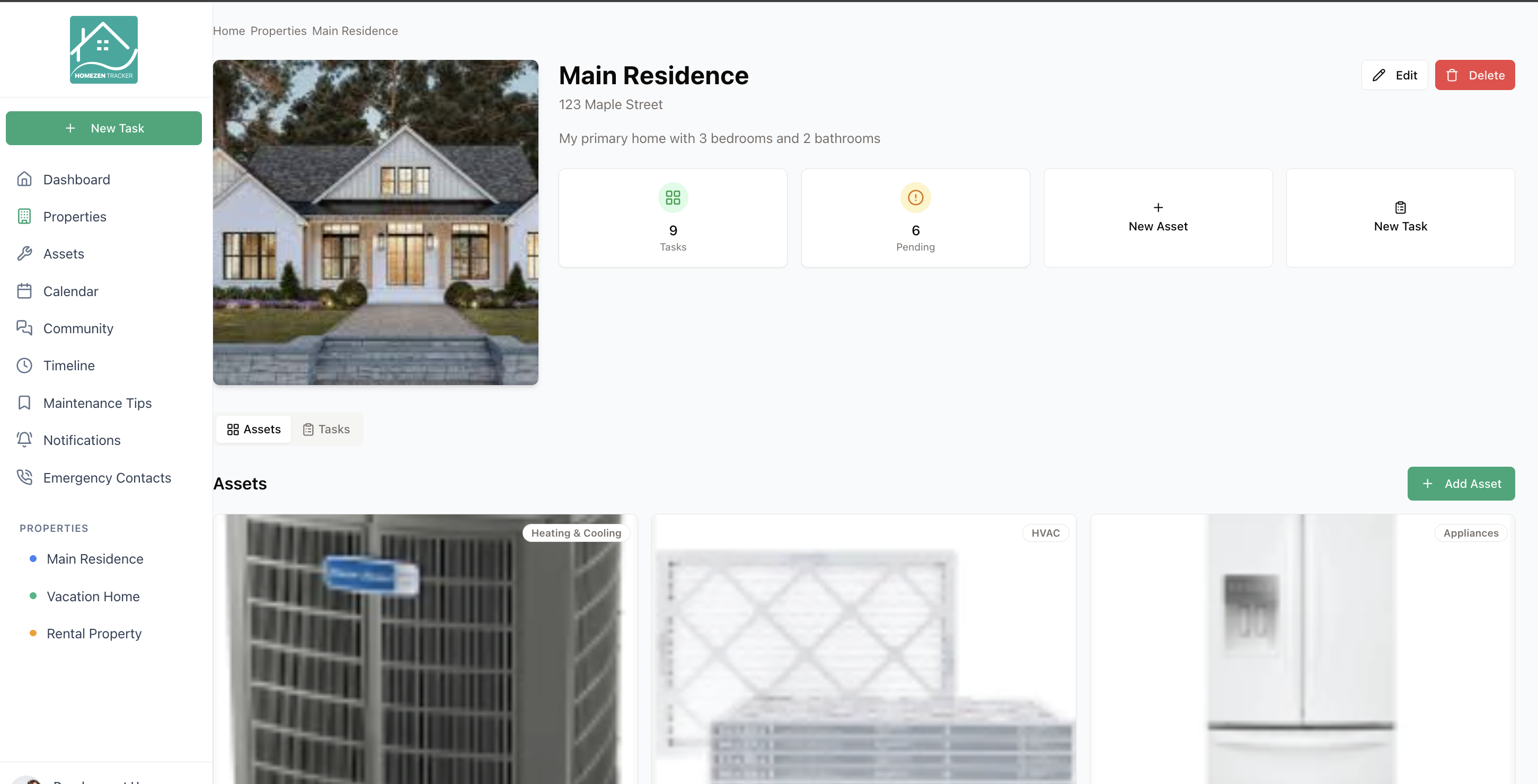Switch to the Assets tab
Image resolution: width=1538 pixels, height=784 pixels.
click(253, 429)
